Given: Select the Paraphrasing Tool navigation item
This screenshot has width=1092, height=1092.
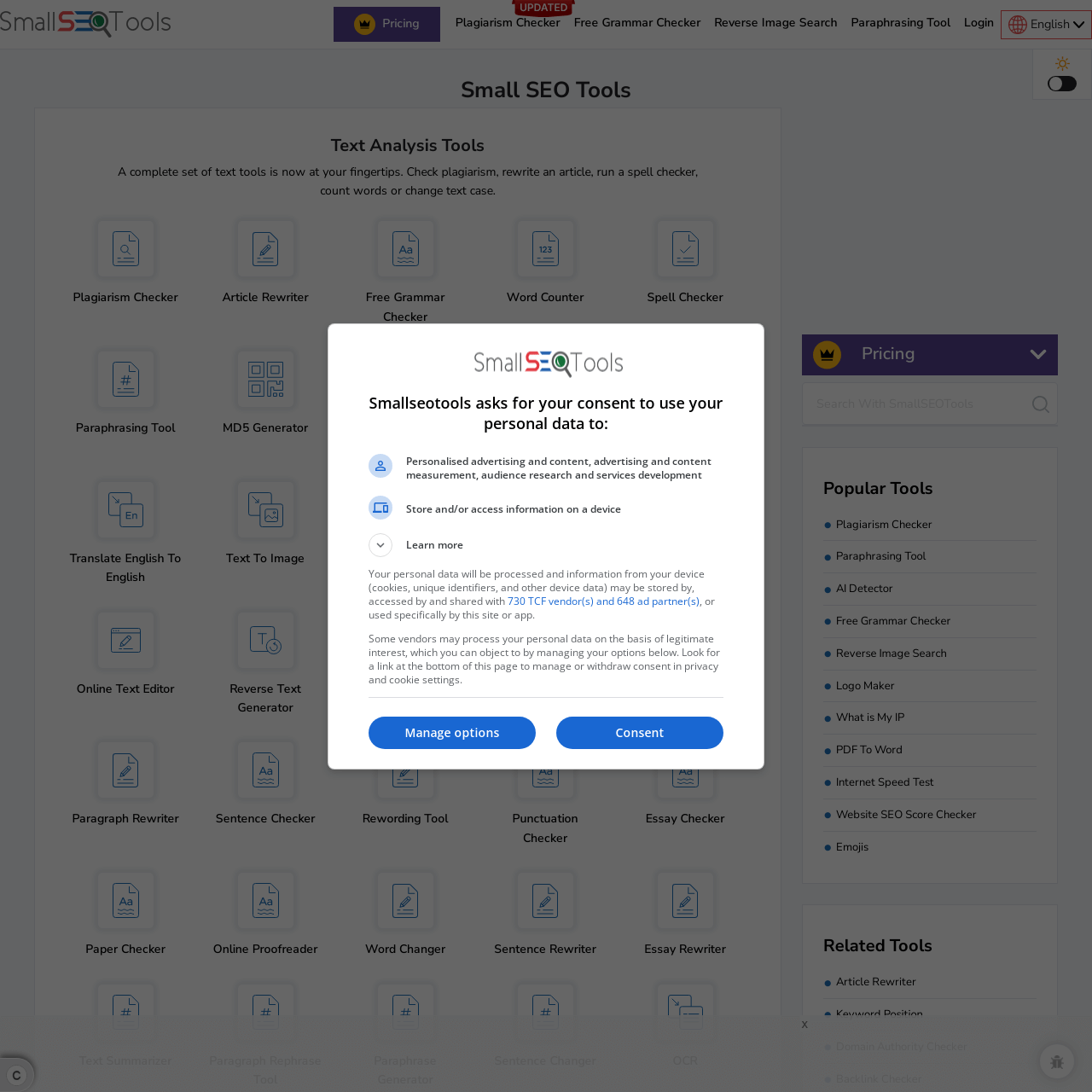Looking at the screenshot, I should pos(900,22).
